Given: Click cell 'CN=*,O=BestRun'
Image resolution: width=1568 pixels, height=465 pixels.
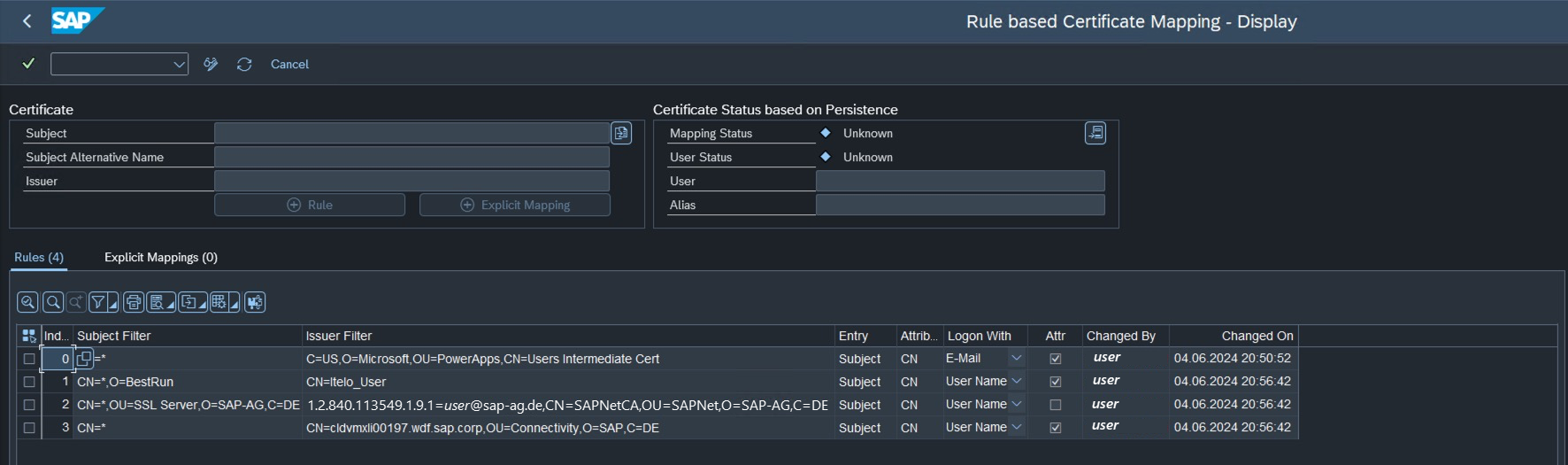Looking at the screenshot, I should click(188, 382).
